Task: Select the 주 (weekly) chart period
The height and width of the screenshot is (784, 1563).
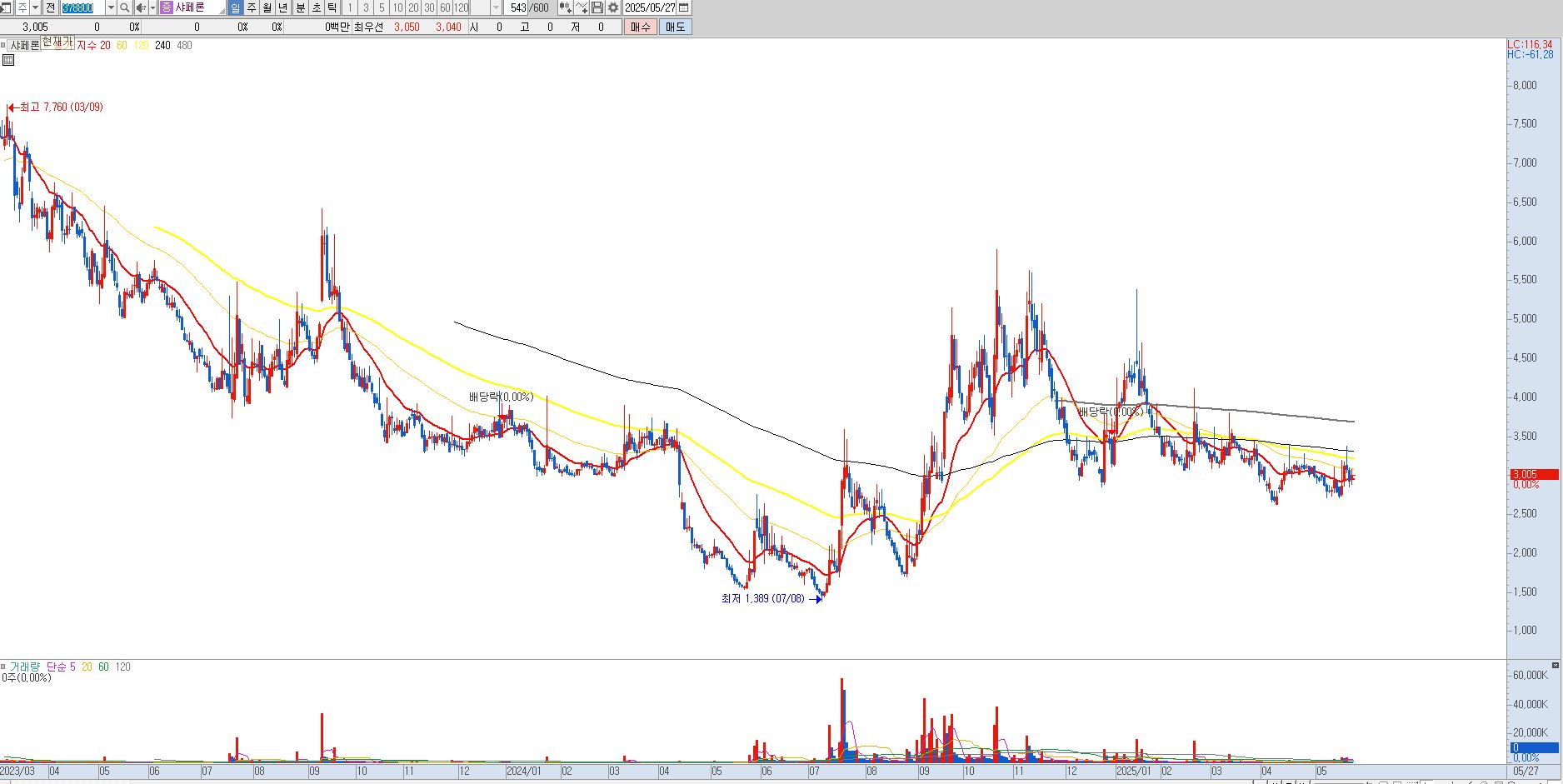Action: coord(251,7)
